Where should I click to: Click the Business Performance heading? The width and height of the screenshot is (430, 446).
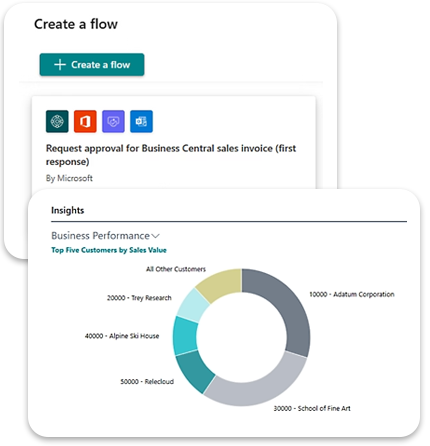click(100, 236)
